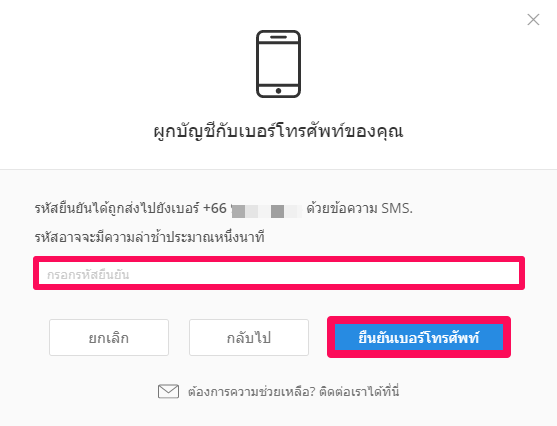557x426 pixels.
Task: Go back using the กลับไป button
Action: 249,338
